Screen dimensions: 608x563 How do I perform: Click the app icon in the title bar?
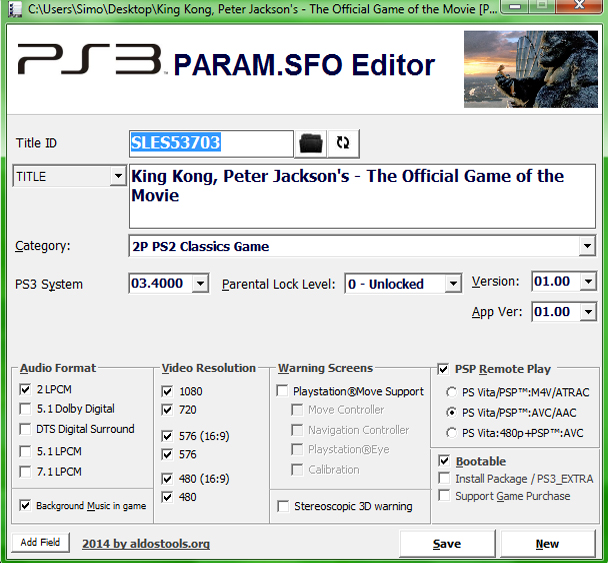point(12,10)
